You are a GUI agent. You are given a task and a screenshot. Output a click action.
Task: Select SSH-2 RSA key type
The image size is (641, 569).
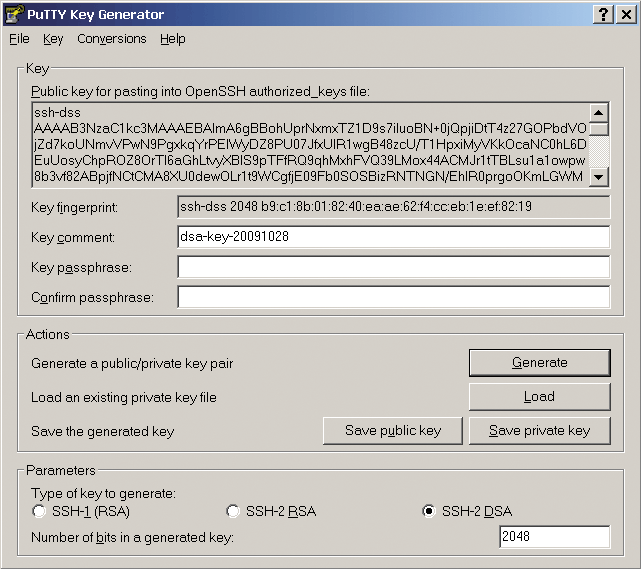233,512
